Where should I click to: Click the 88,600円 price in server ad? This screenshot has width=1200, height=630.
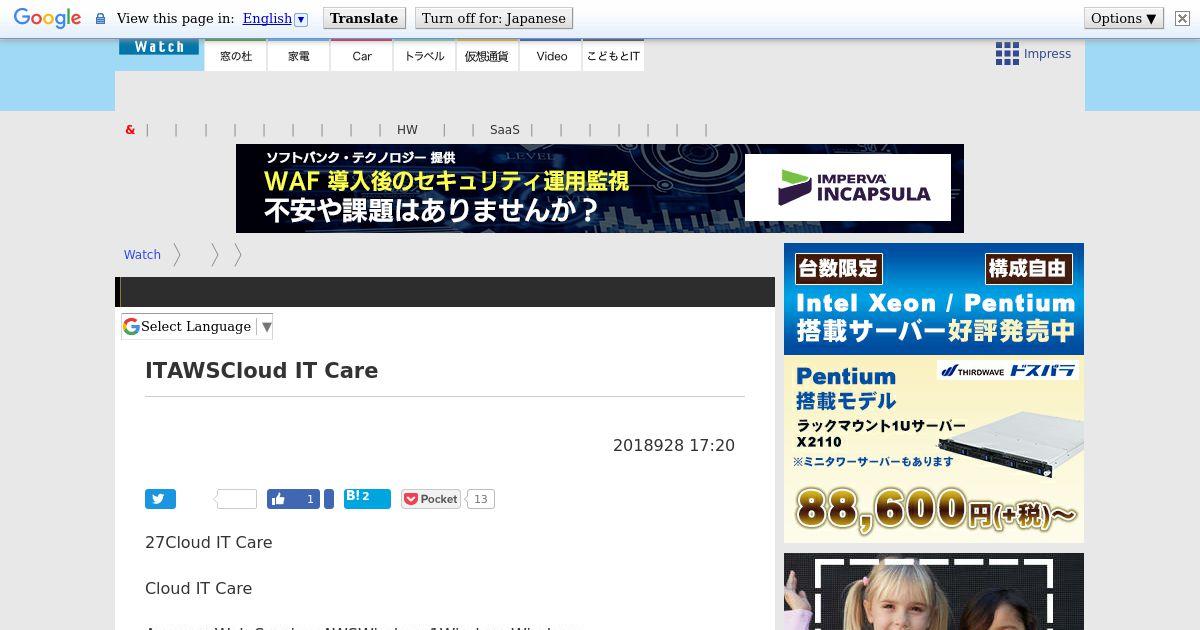tap(935, 510)
